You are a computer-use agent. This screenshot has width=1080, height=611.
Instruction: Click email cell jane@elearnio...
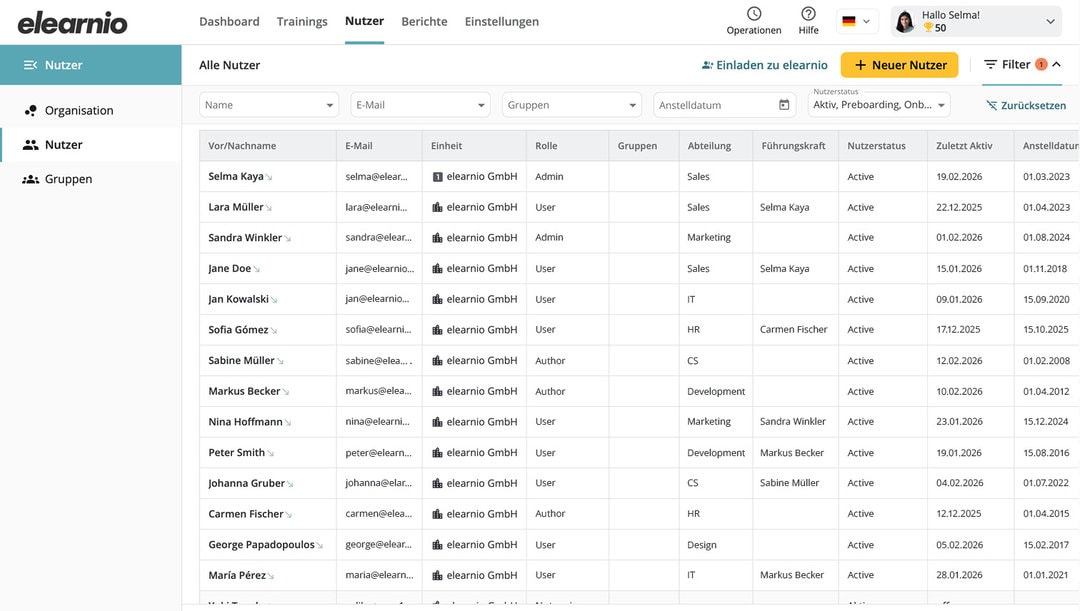tap(380, 269)
